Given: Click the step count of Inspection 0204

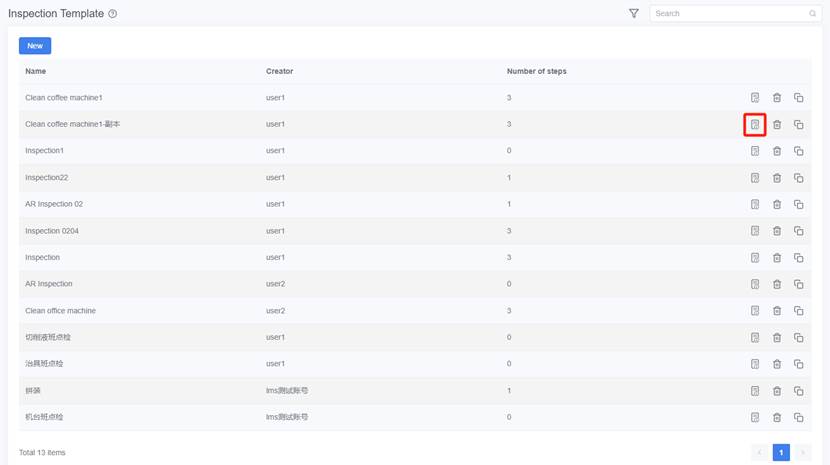Looking at the screenshot, I should click(509, 231).
